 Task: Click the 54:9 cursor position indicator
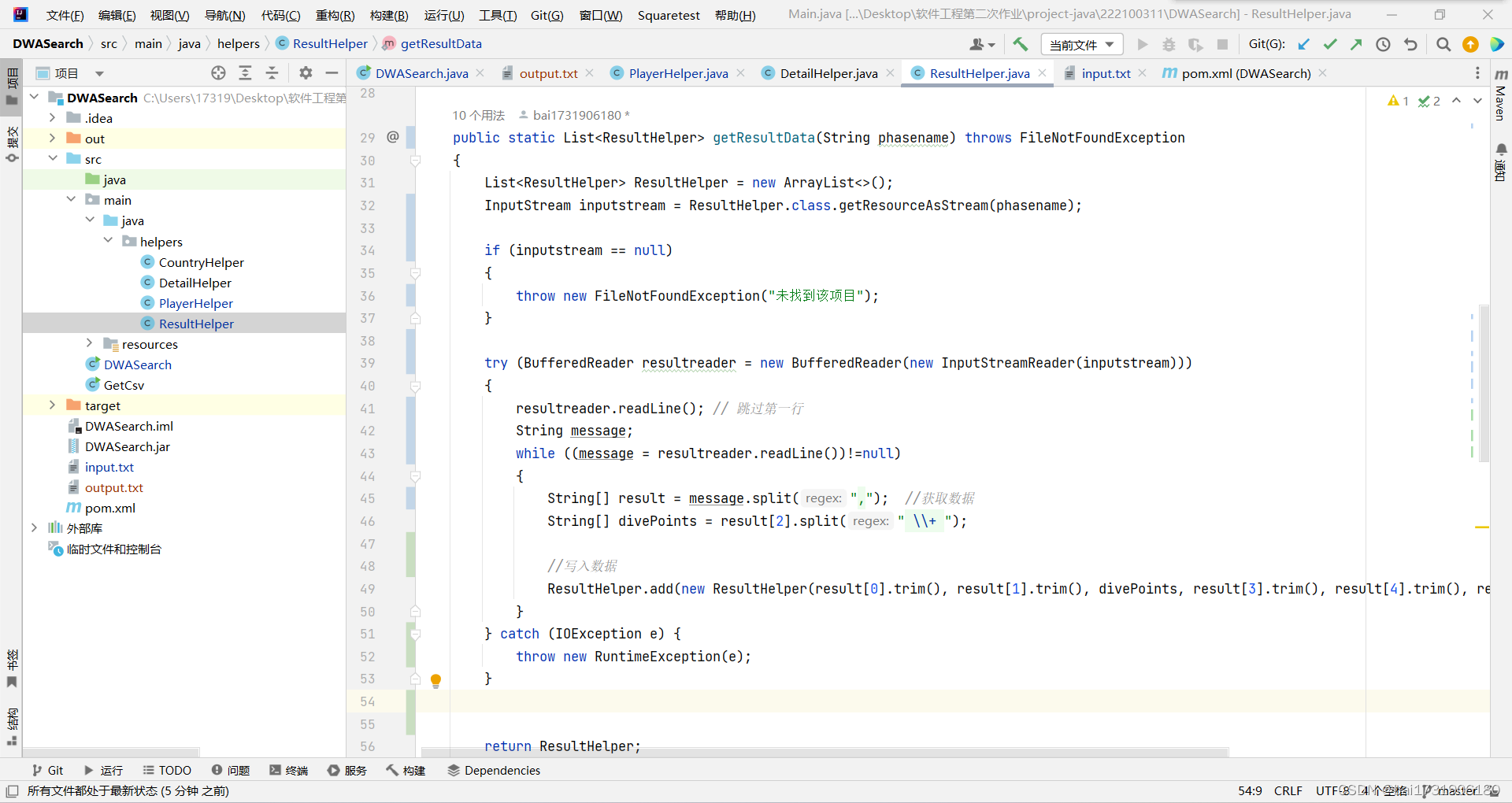tap(1250, 790)
